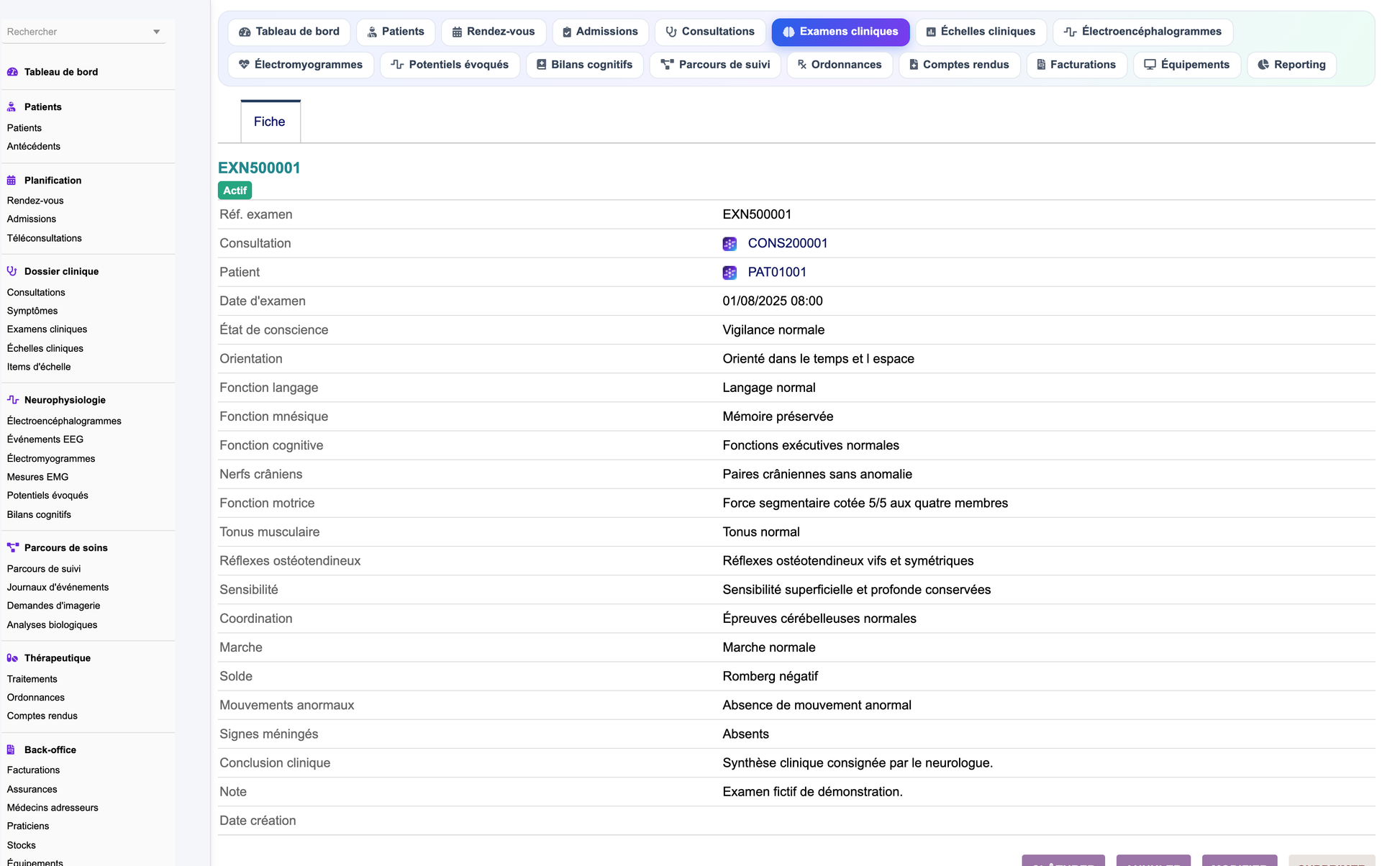The height and width of the screenshot is (866, 1400).
Task: Open Journaux d'événements in the sidebar
Action: pos(58,587)
